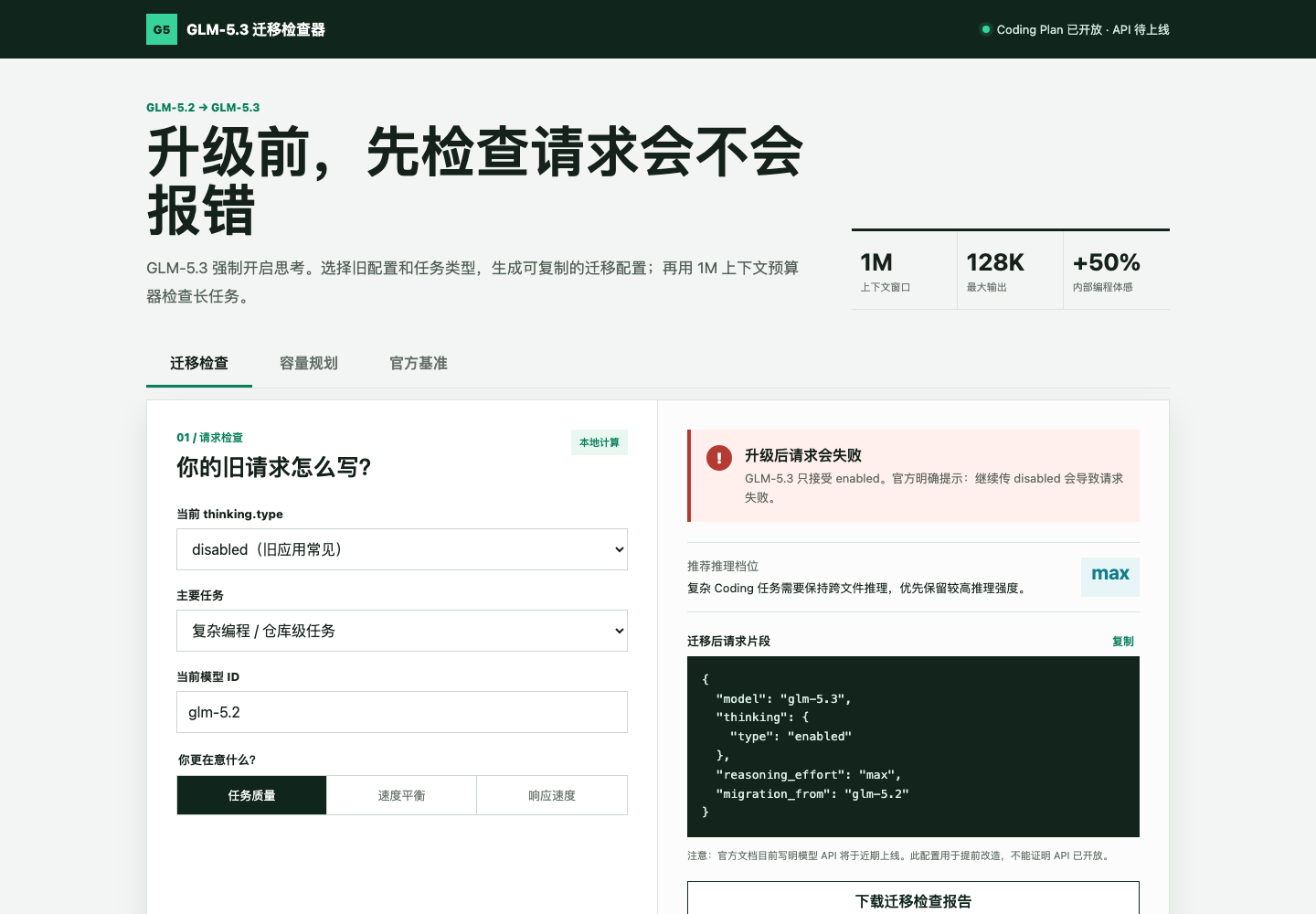Click the max reasoning level badge

1110,577
